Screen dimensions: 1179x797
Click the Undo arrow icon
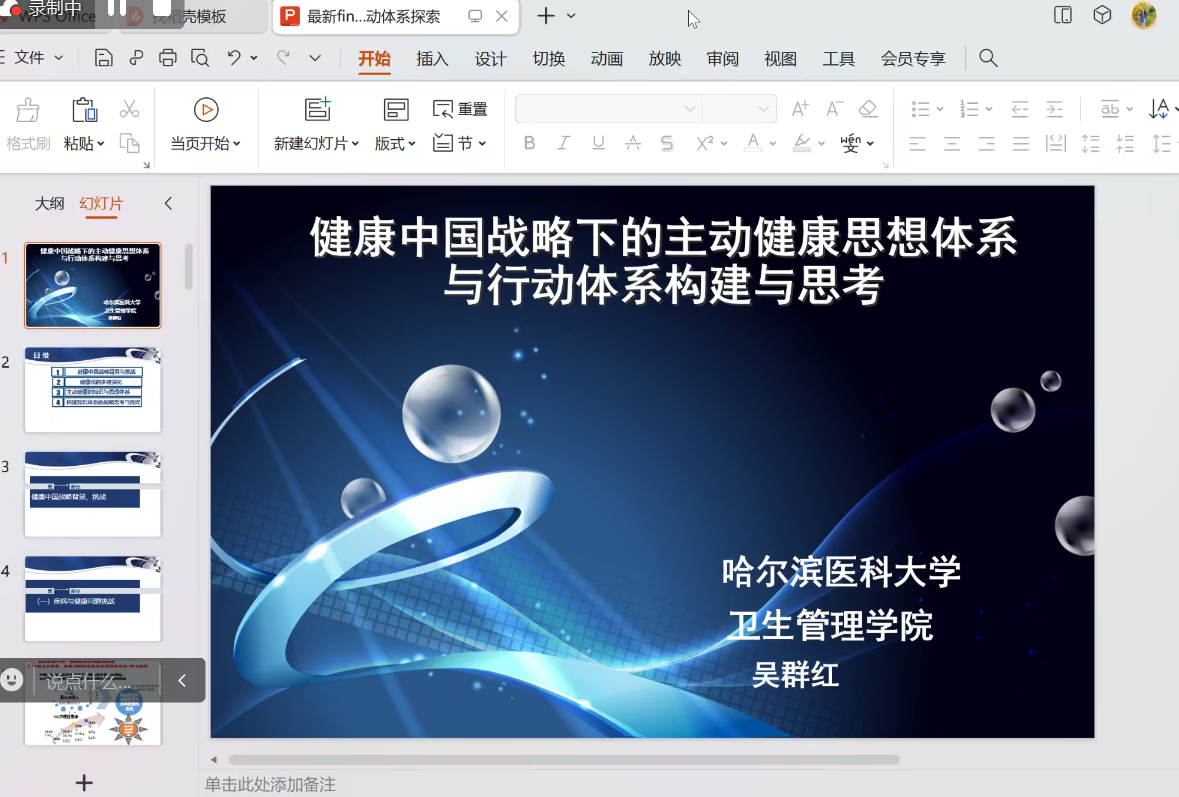pyautogui.click(x=234, y=58)
